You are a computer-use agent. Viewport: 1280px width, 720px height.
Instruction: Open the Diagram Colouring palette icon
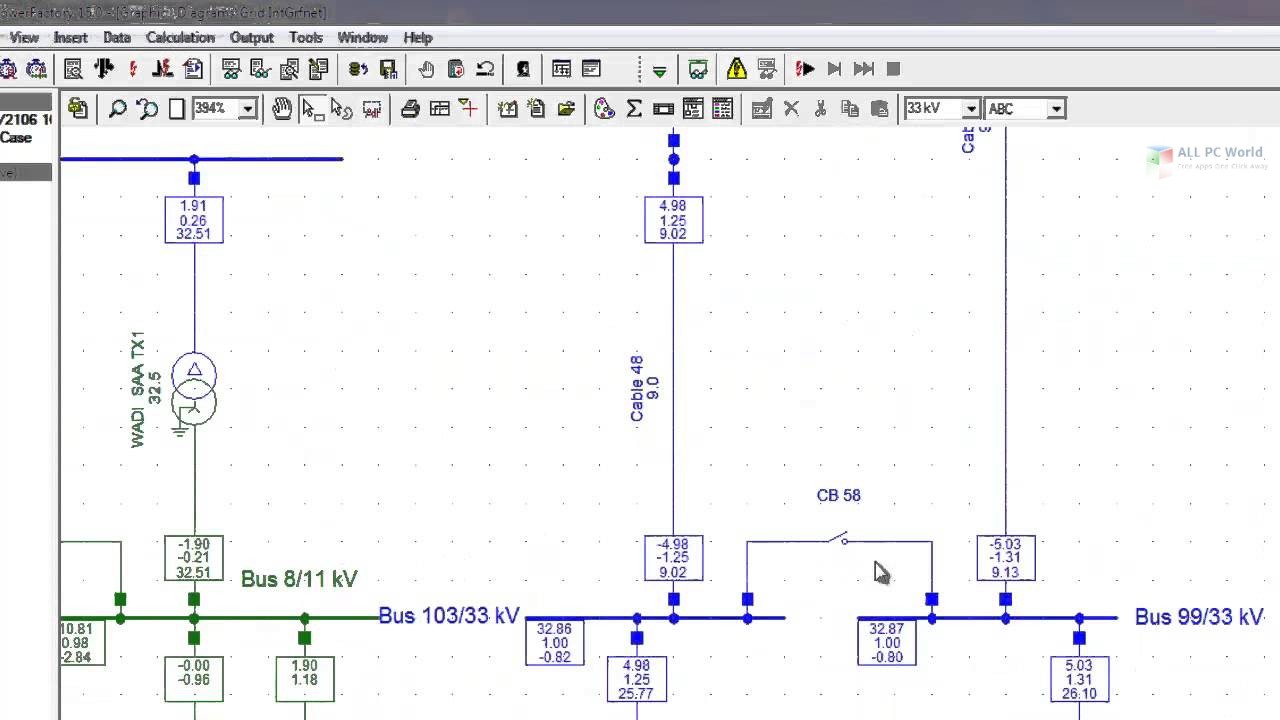603,108
